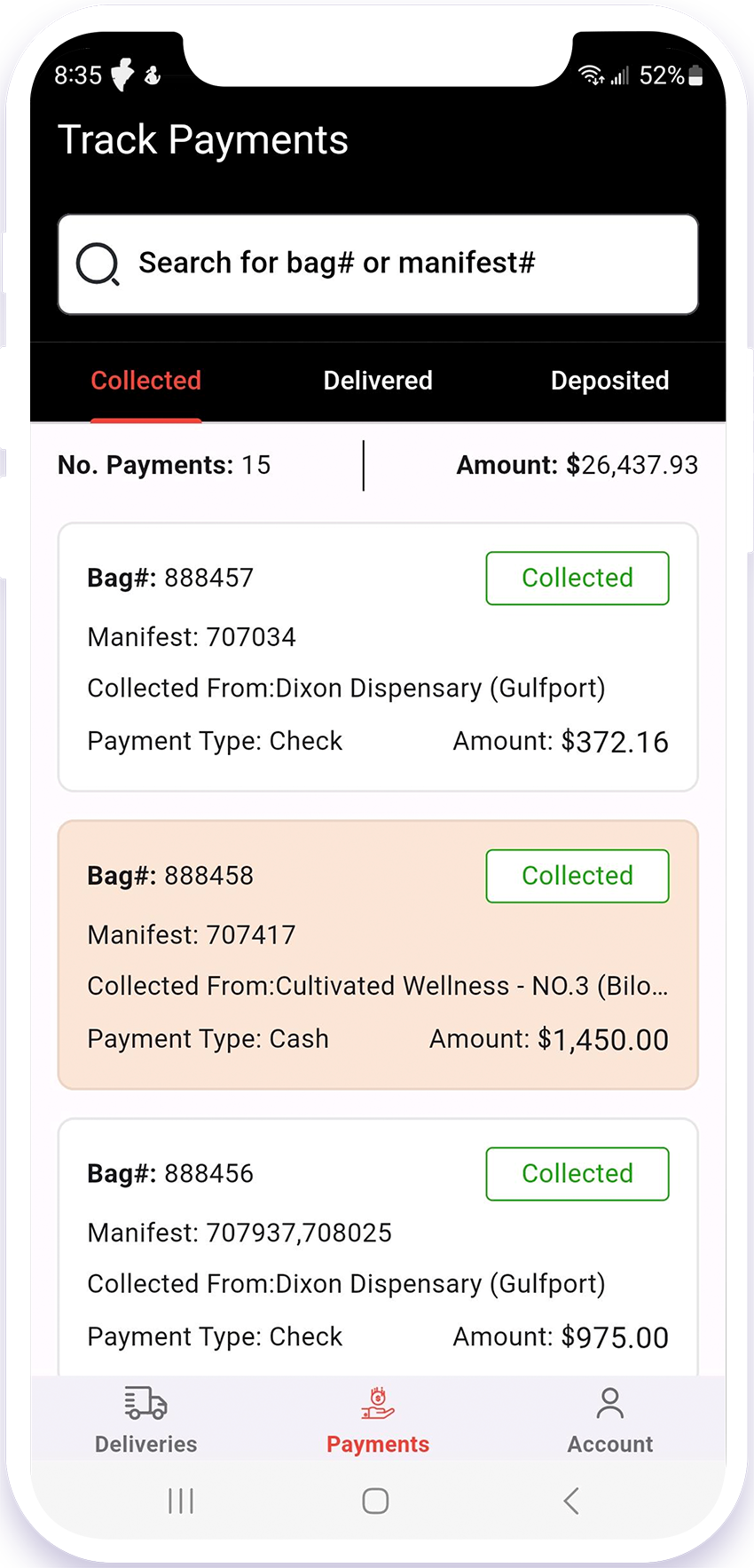The width and height of the screenshot is (754, 1568).
Task: Tap the search magnifier icon
Action: (x=98, y=264)
